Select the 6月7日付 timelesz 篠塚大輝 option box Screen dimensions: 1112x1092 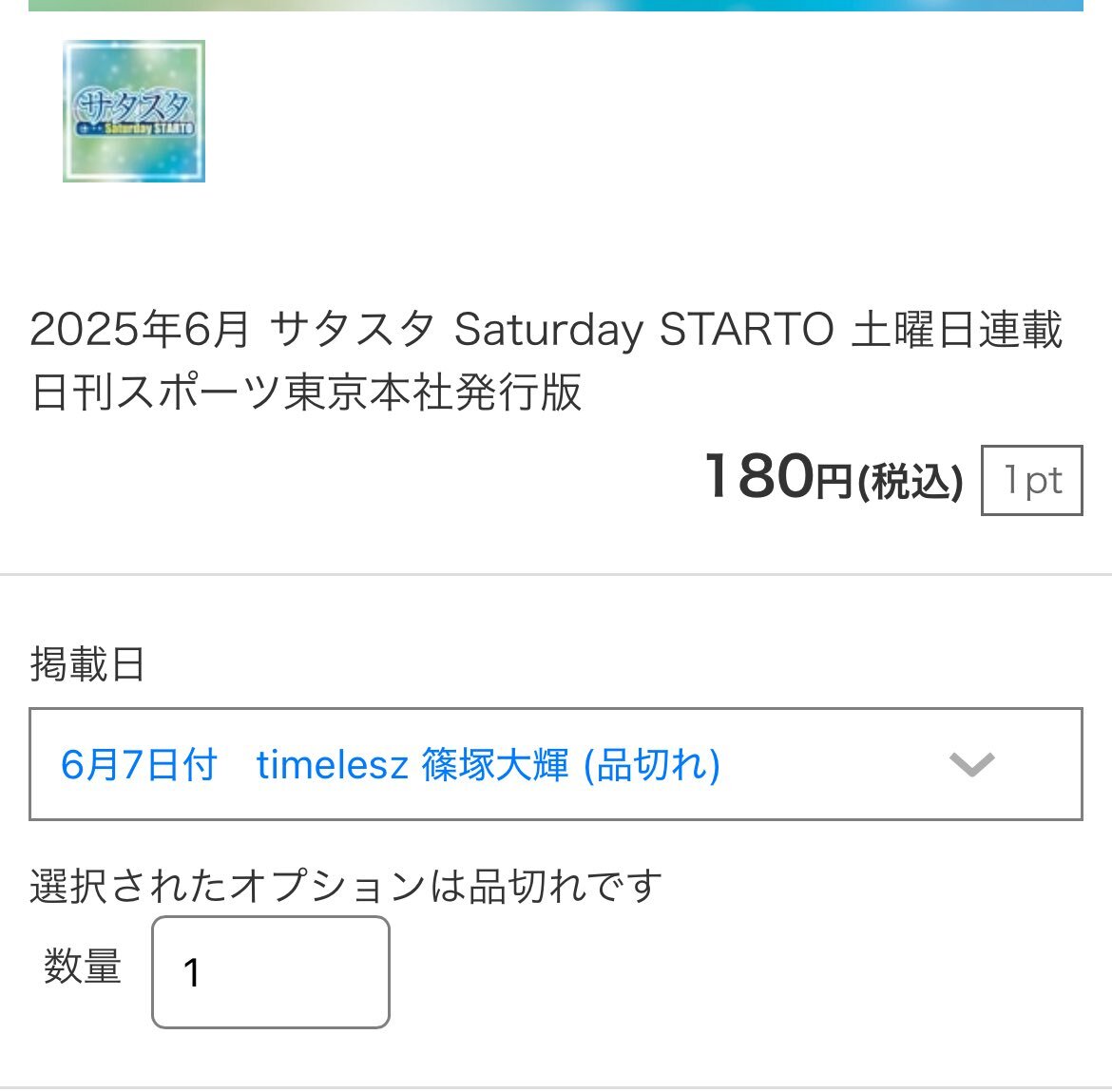coord(556,764)
